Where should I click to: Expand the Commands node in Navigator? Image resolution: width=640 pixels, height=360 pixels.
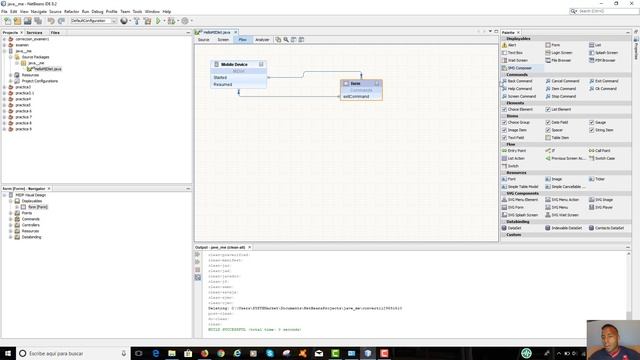pyautogui.click(x=11, y=219)
